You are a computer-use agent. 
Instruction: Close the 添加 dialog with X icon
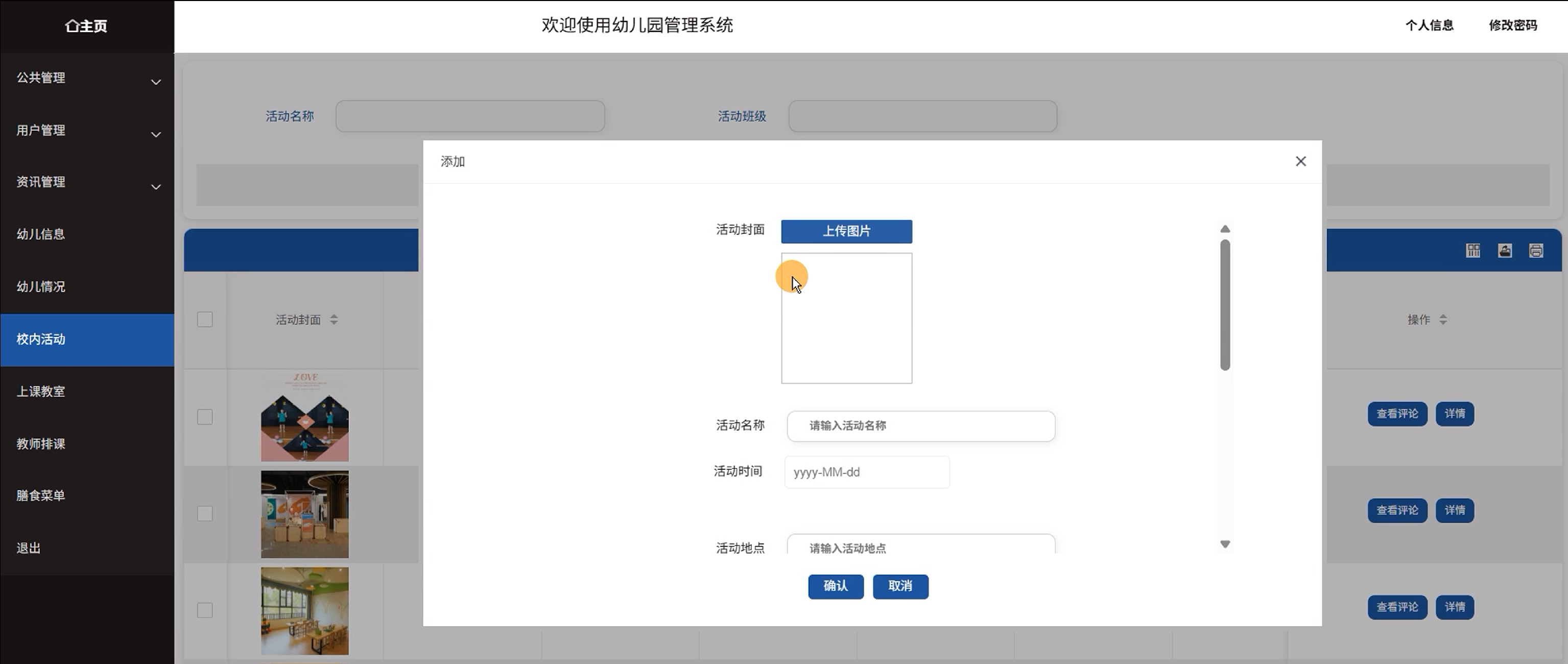click(x=1300, y=161)
